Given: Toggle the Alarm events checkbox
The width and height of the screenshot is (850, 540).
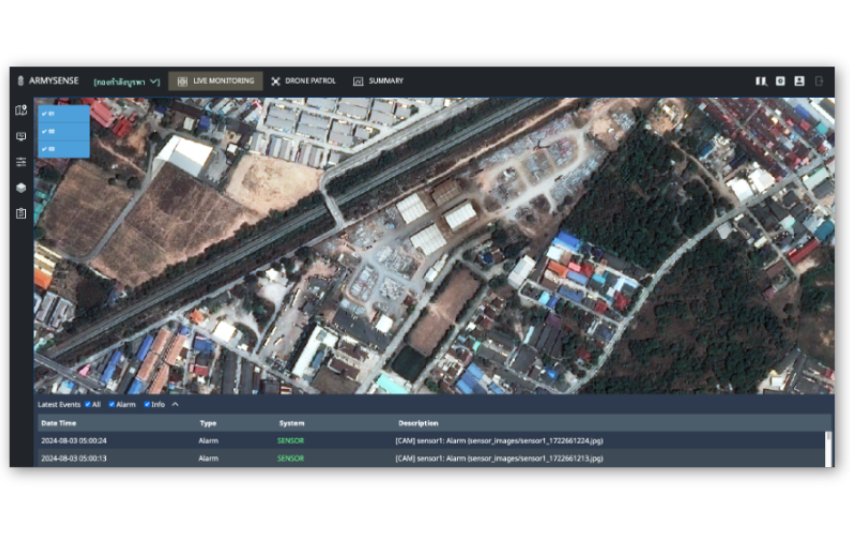Looking at the screenshot, I should tap(111, 405).
